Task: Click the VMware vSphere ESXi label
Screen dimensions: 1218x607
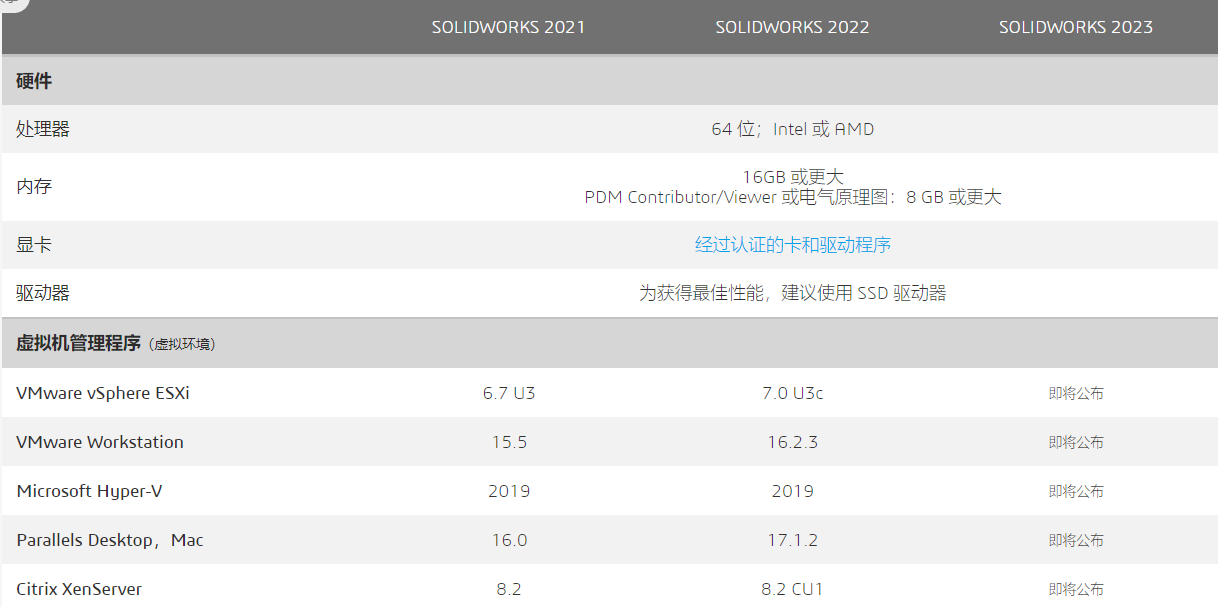Action: (103, 393)
